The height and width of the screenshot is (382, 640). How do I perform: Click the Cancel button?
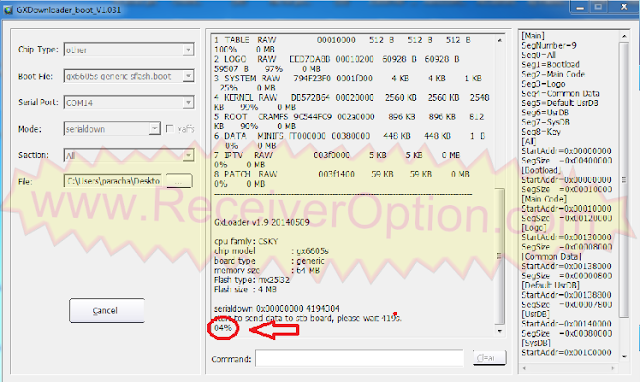107,311
